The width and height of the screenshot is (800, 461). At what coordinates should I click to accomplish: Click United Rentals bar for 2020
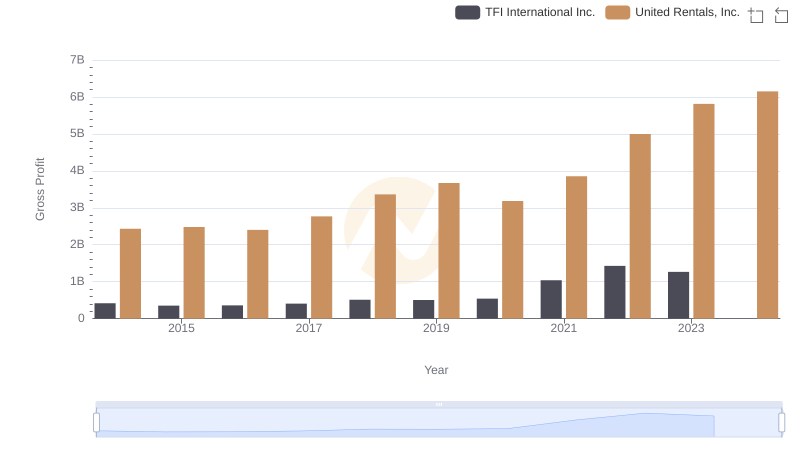pyautogui.click(x=512, y=260)
